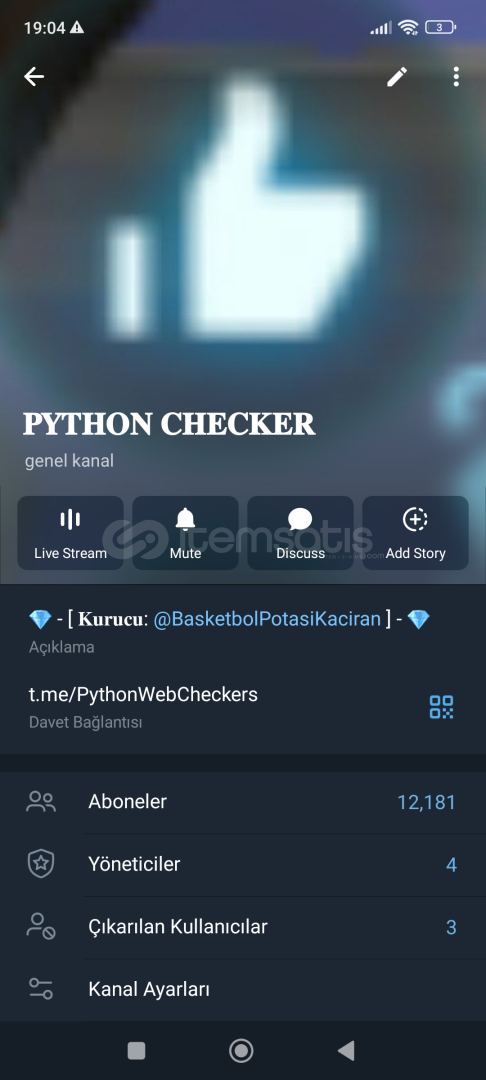This screenshot has height=1080, width=486.
Task: Tap the Android home circle button
Action: coord(241,1050)
